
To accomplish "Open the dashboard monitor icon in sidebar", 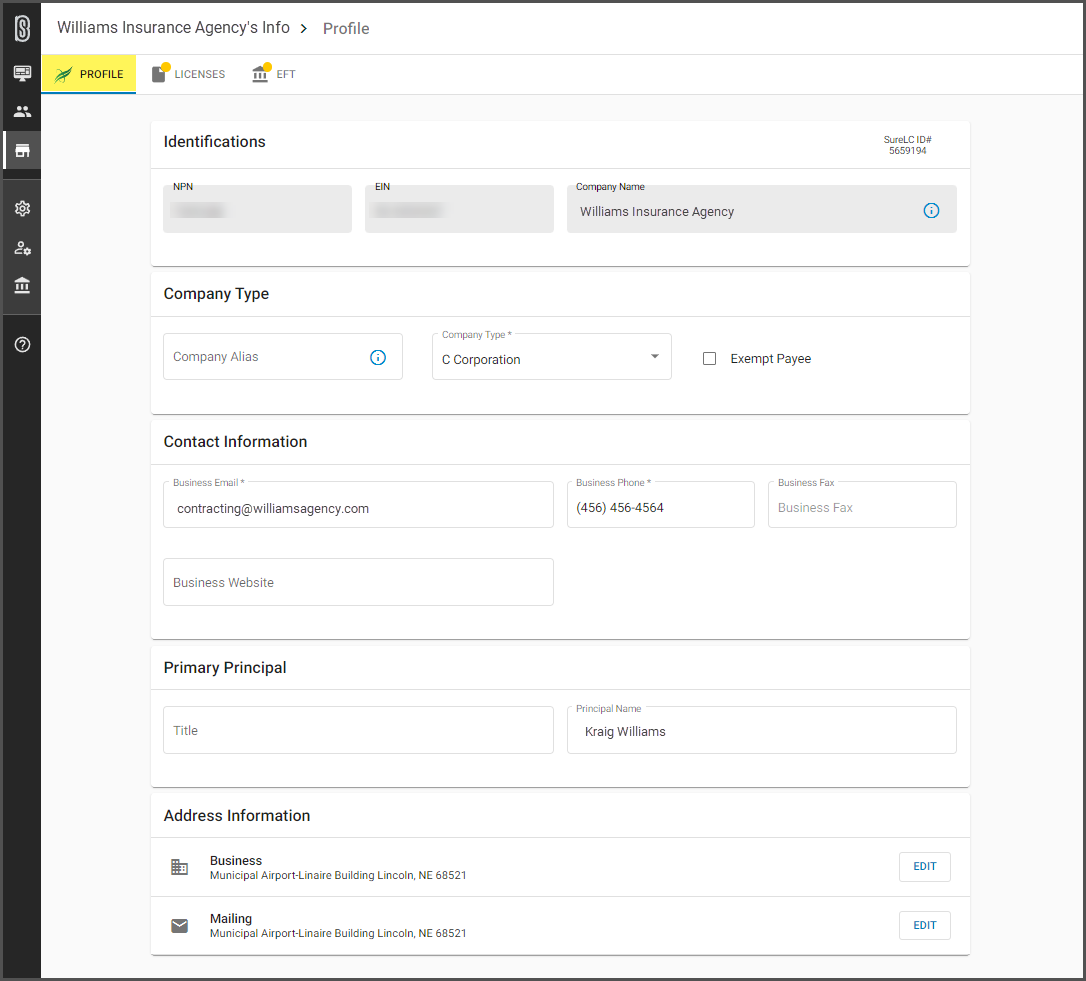I will tap(22, 73).
